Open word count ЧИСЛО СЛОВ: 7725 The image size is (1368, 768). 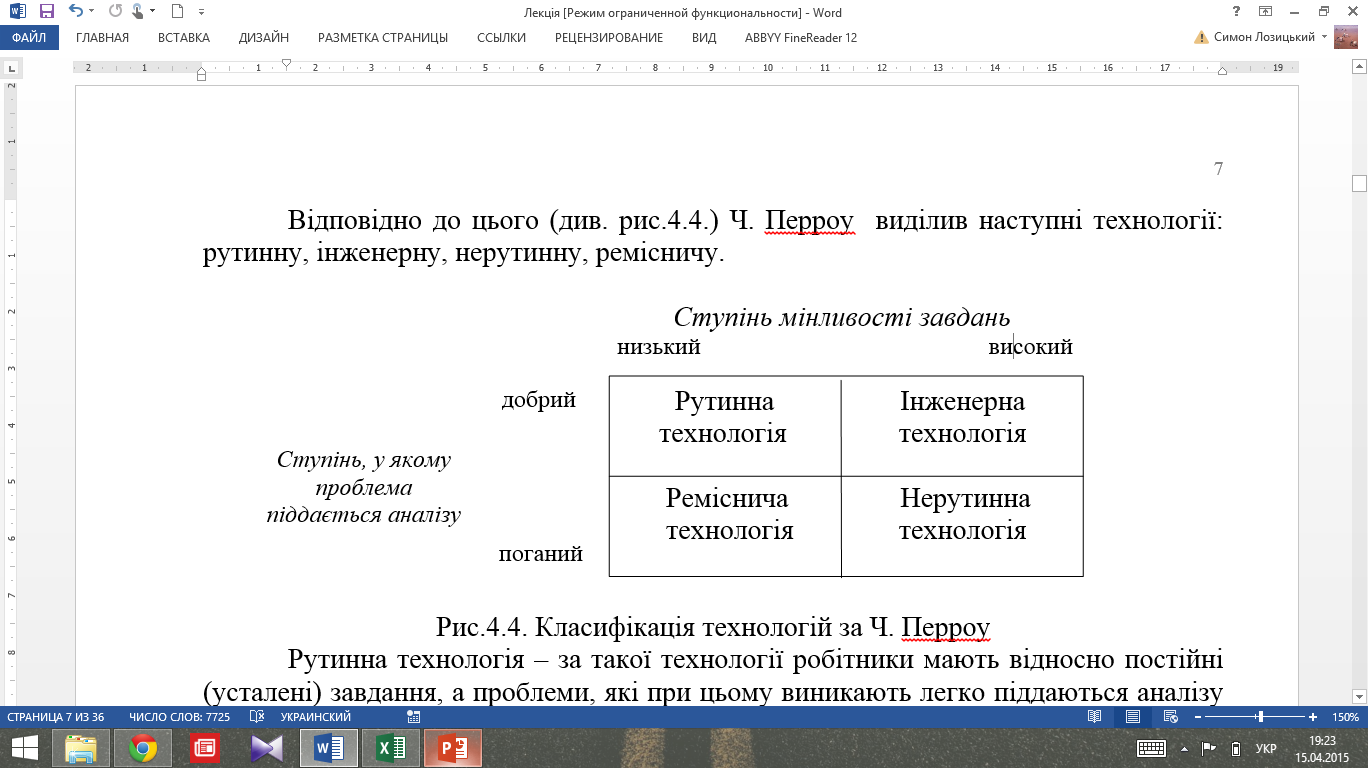(x=180, y=717)
